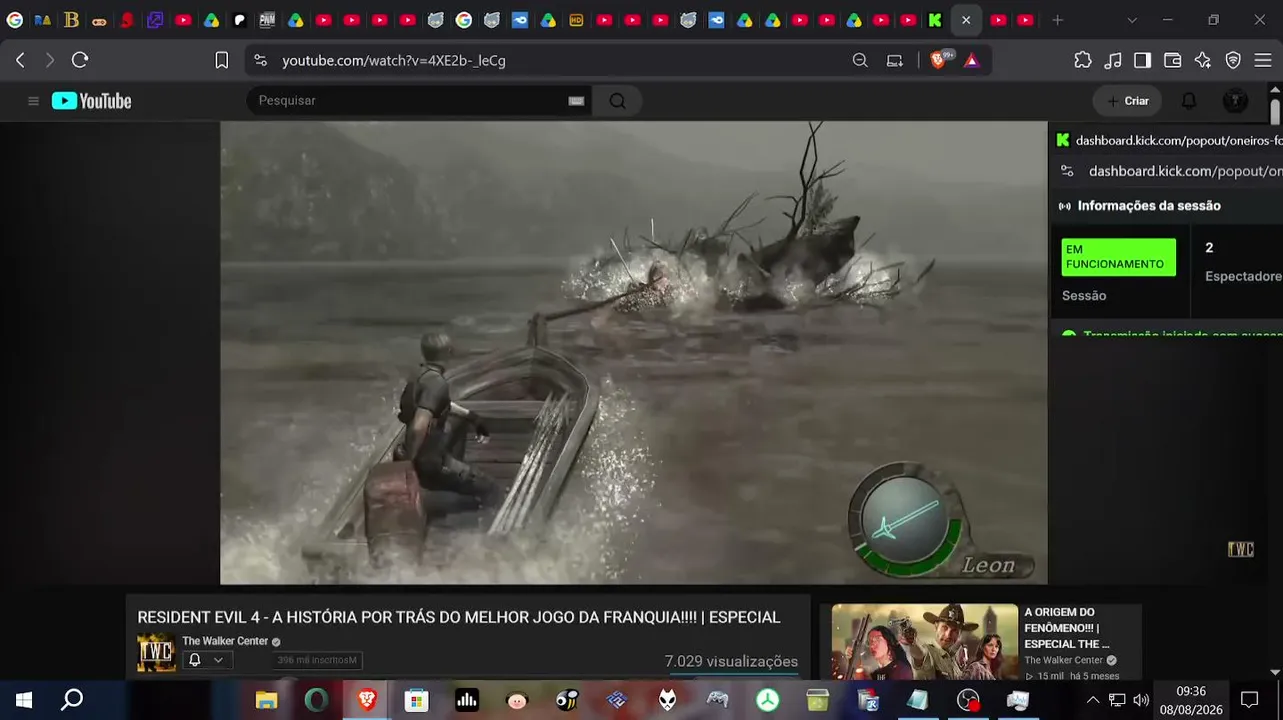Click The Walker Center channel name

pyautogui.click(x=225, y=641)
